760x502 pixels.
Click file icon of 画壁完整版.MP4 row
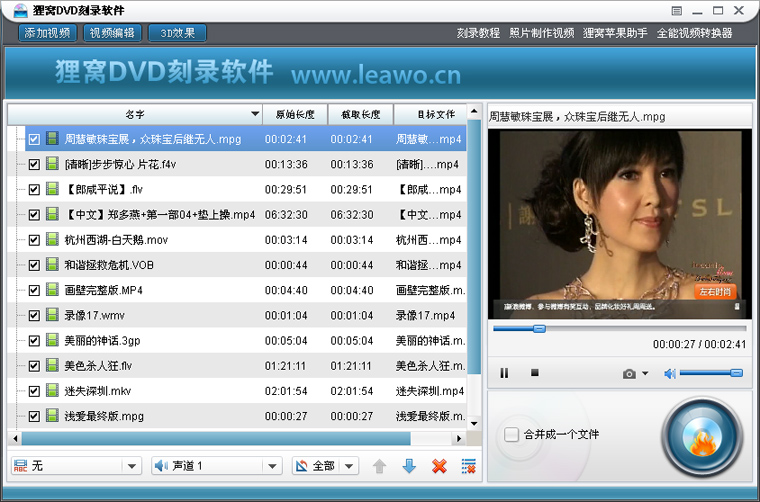click(52, 290)
